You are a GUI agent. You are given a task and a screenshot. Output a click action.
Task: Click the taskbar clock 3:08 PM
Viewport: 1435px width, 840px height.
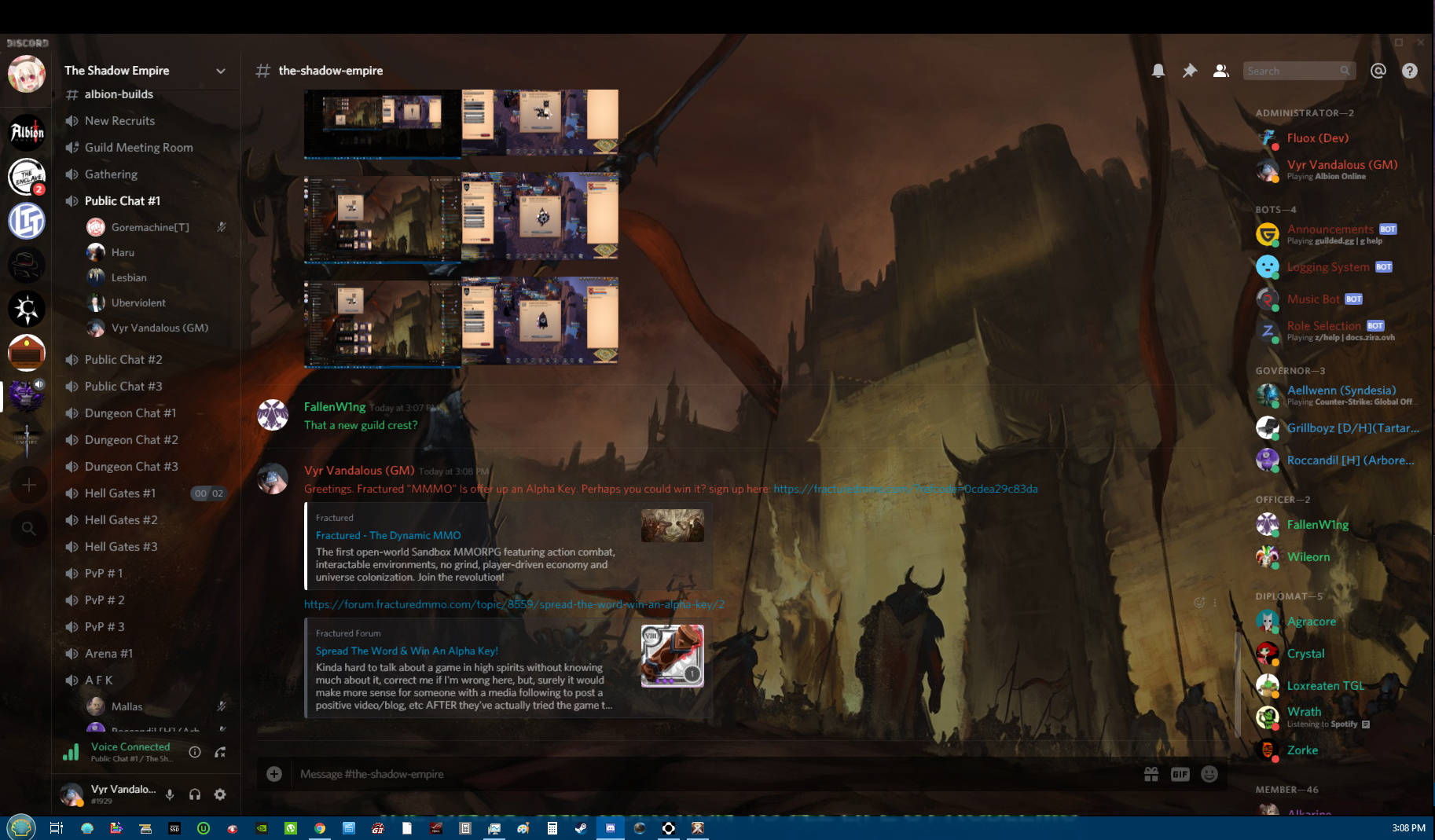1408,827
